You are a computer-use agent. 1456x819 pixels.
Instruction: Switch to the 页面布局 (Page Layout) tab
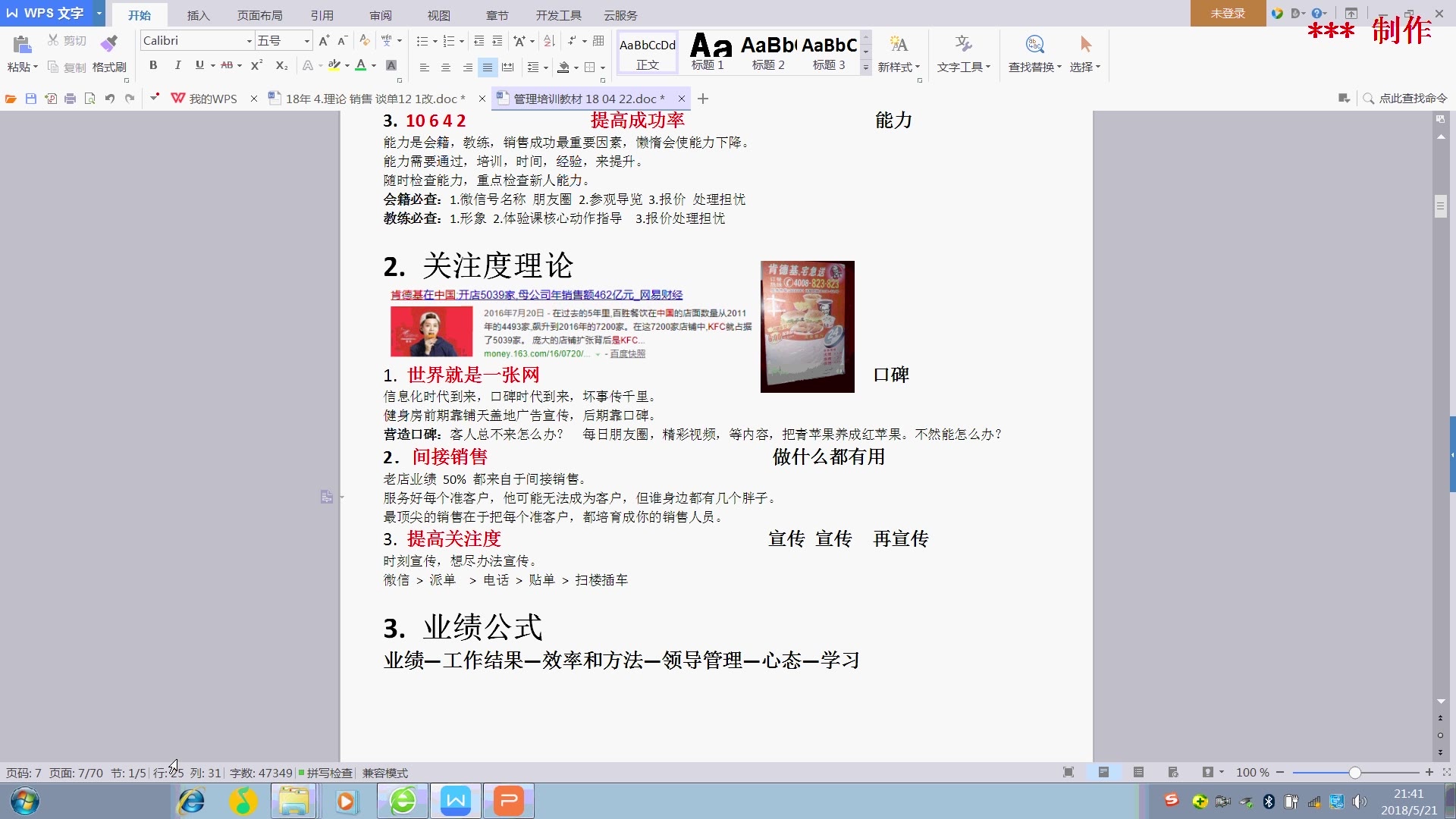[259, 15]
